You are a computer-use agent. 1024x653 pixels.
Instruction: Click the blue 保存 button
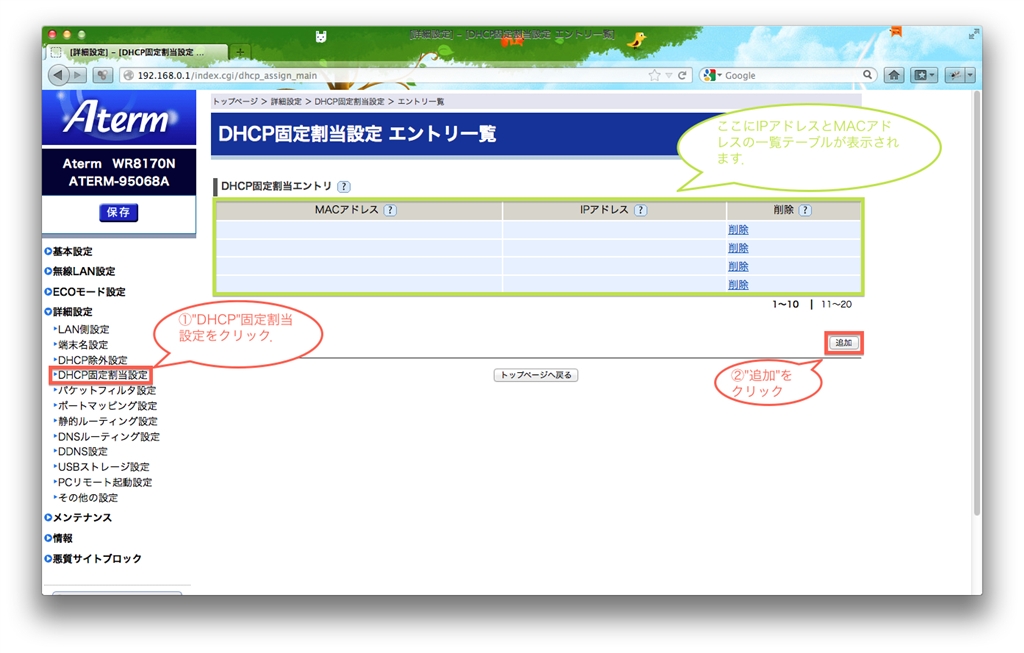pyautogui.click(x=118, y=212)
